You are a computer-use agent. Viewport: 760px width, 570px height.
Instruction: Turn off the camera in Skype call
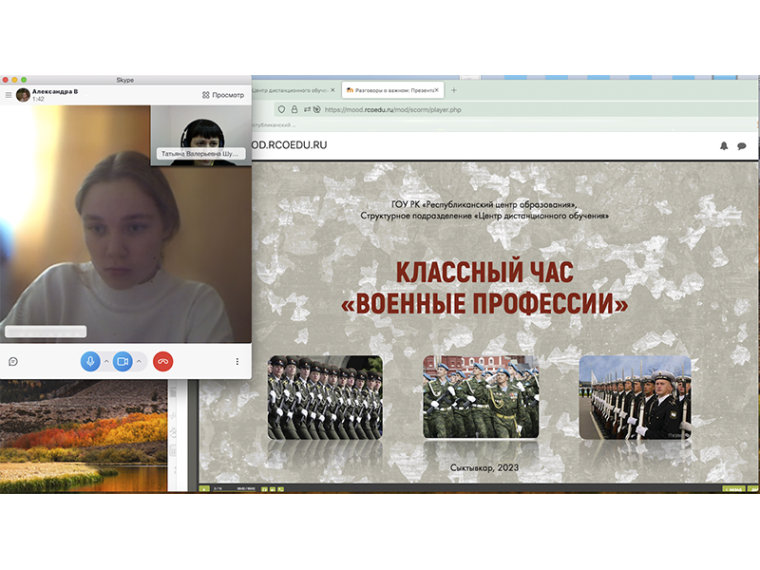tap(123, 362)
